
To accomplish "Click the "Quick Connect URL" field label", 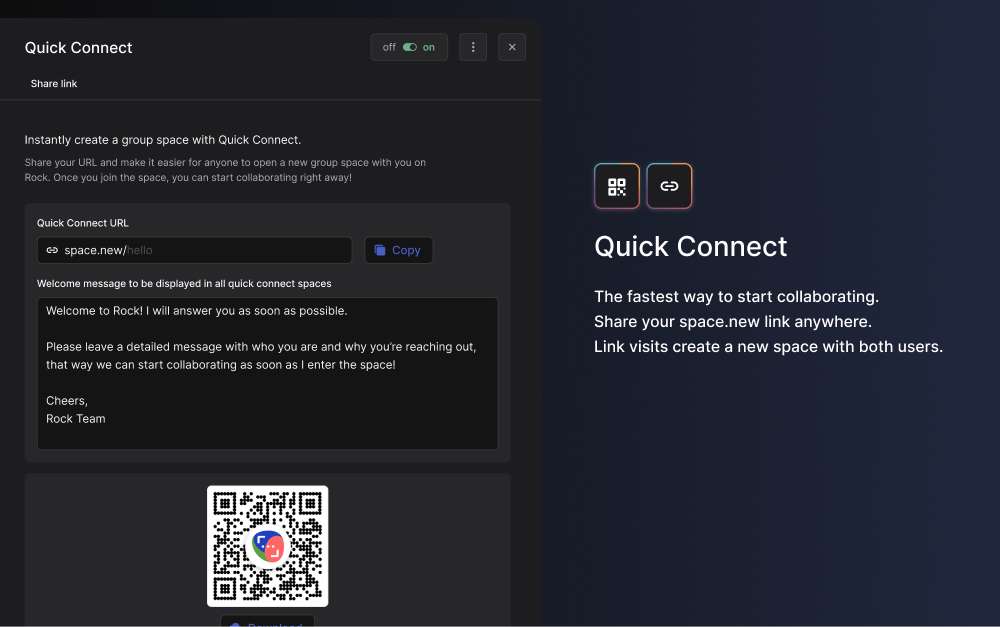I will pyautogui.click(x=83, y=223).
